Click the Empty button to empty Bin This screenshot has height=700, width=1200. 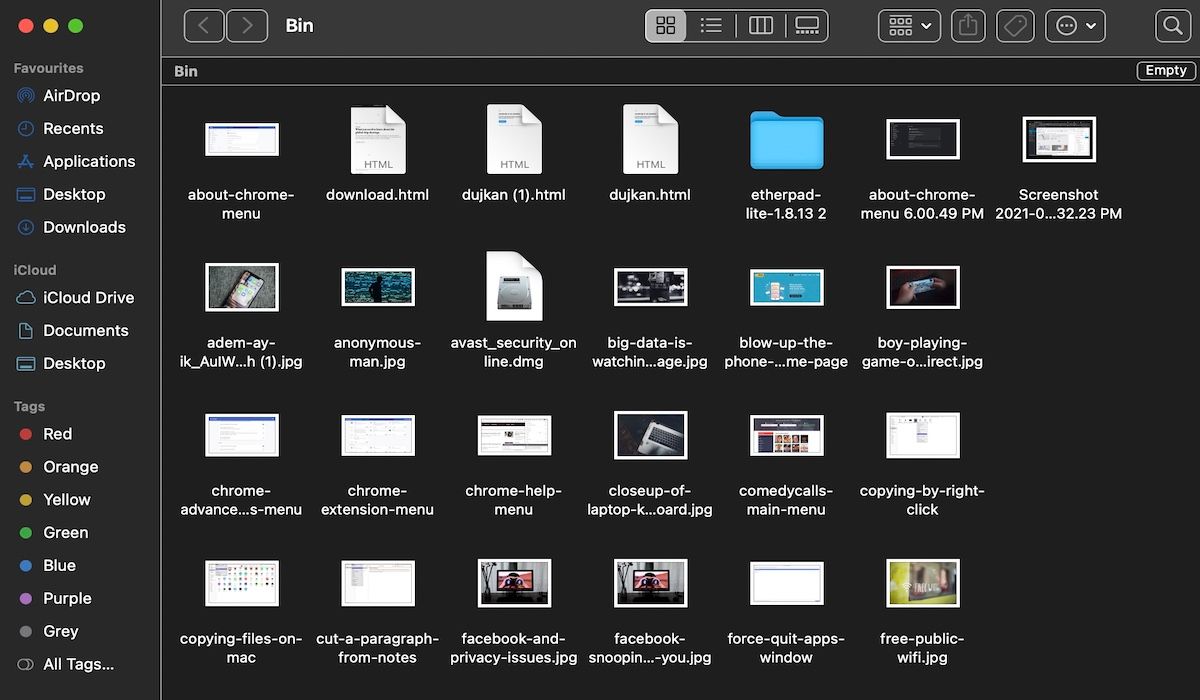(x=1165, y=70)
